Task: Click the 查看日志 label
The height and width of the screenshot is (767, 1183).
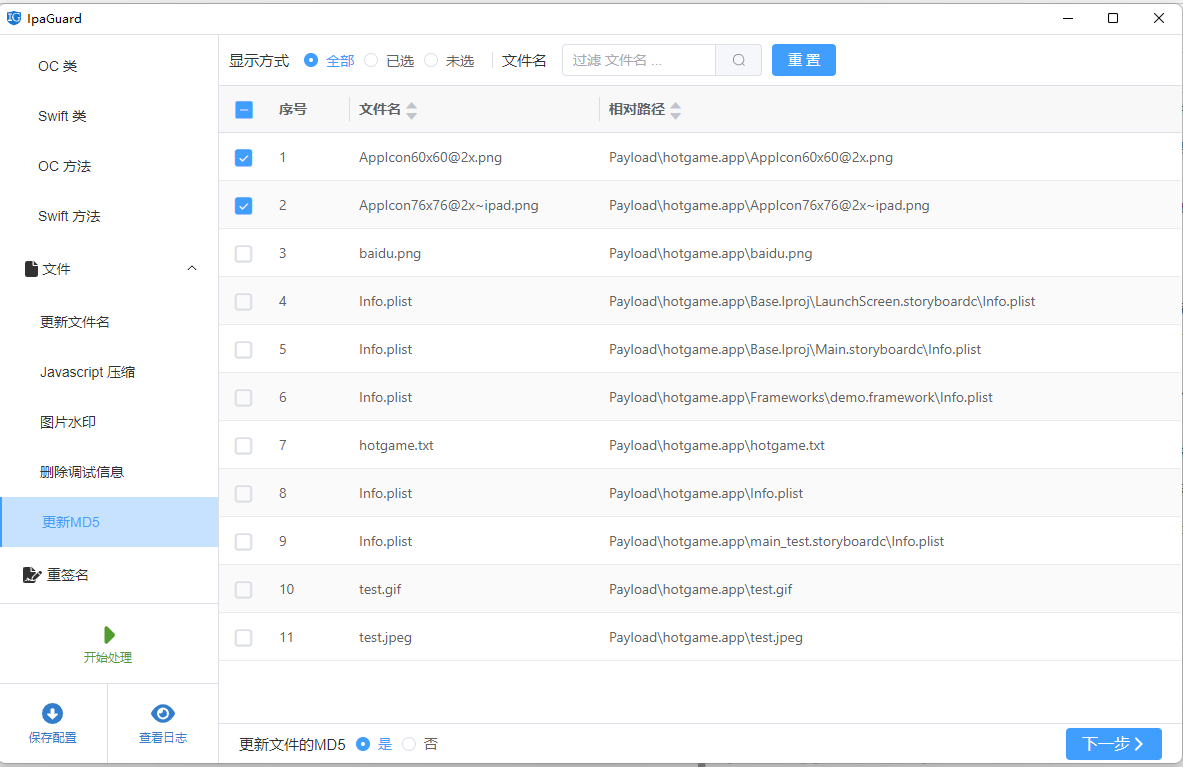Action: pyautogui.click(x=163, y=738)
